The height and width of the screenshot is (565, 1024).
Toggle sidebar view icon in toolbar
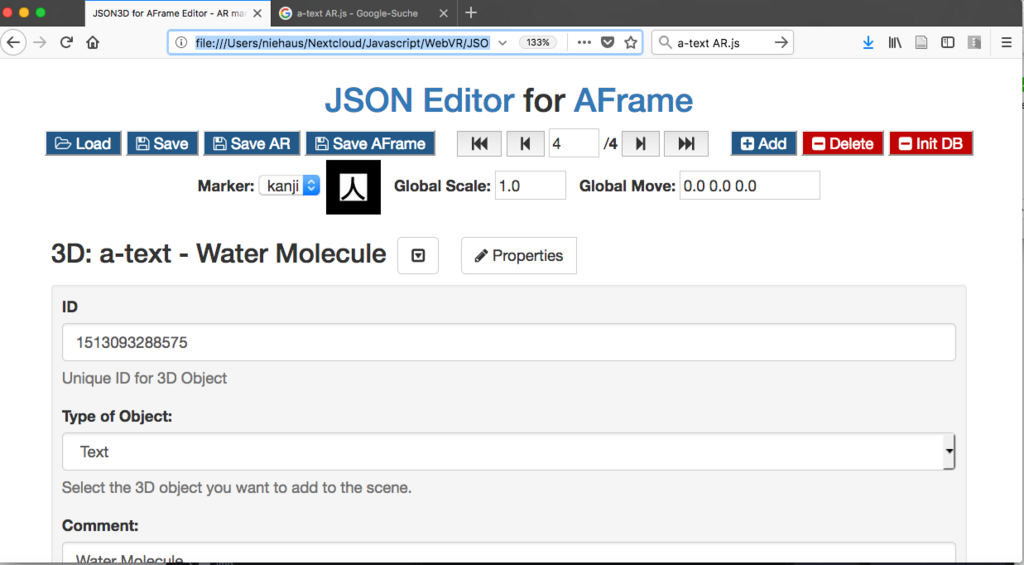948,42
